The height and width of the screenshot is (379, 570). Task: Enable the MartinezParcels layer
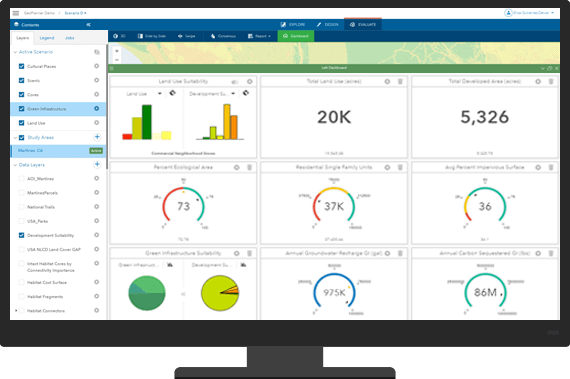[x=21, y=193]
